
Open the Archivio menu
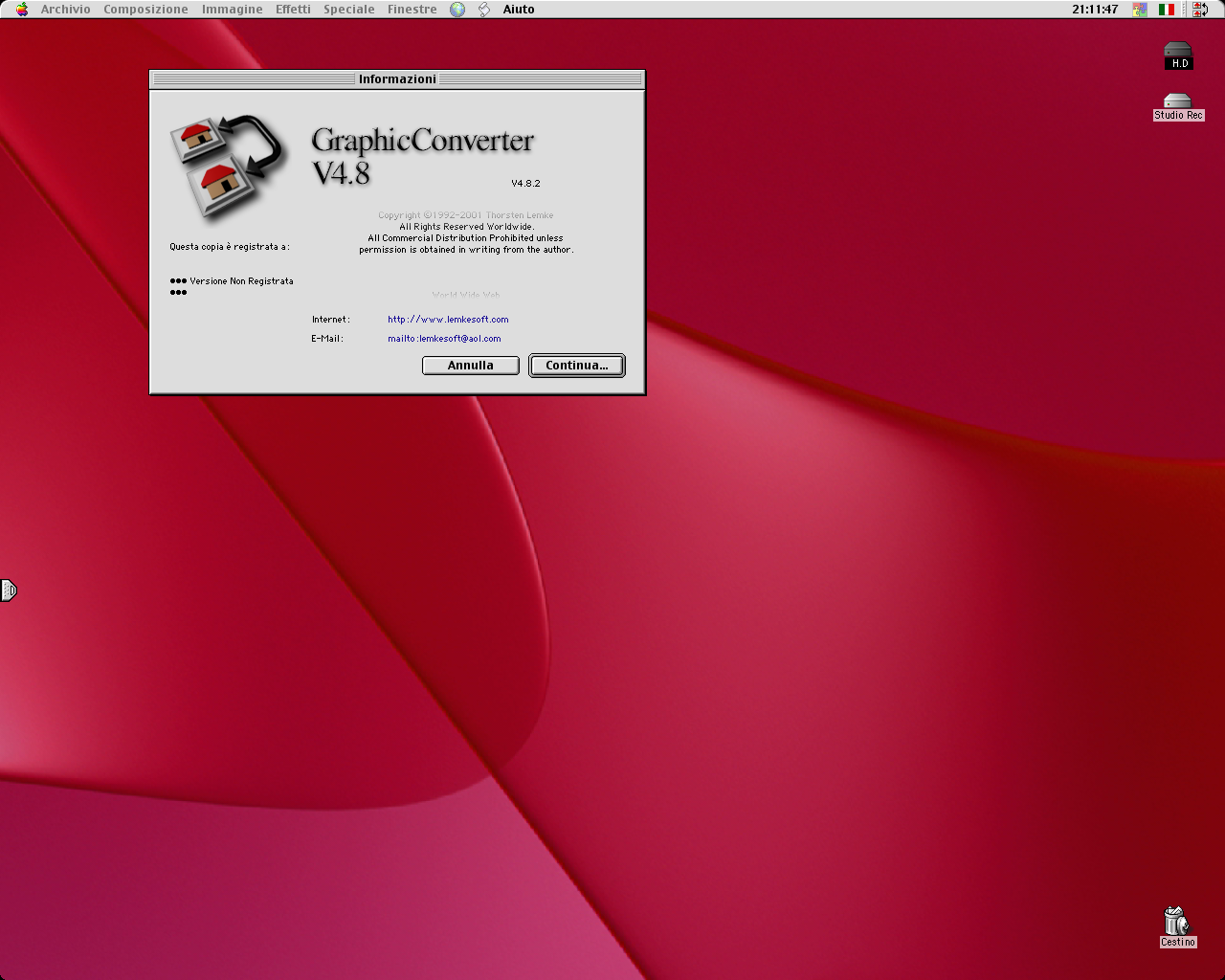pyautogui.click(x=65, y=10)
